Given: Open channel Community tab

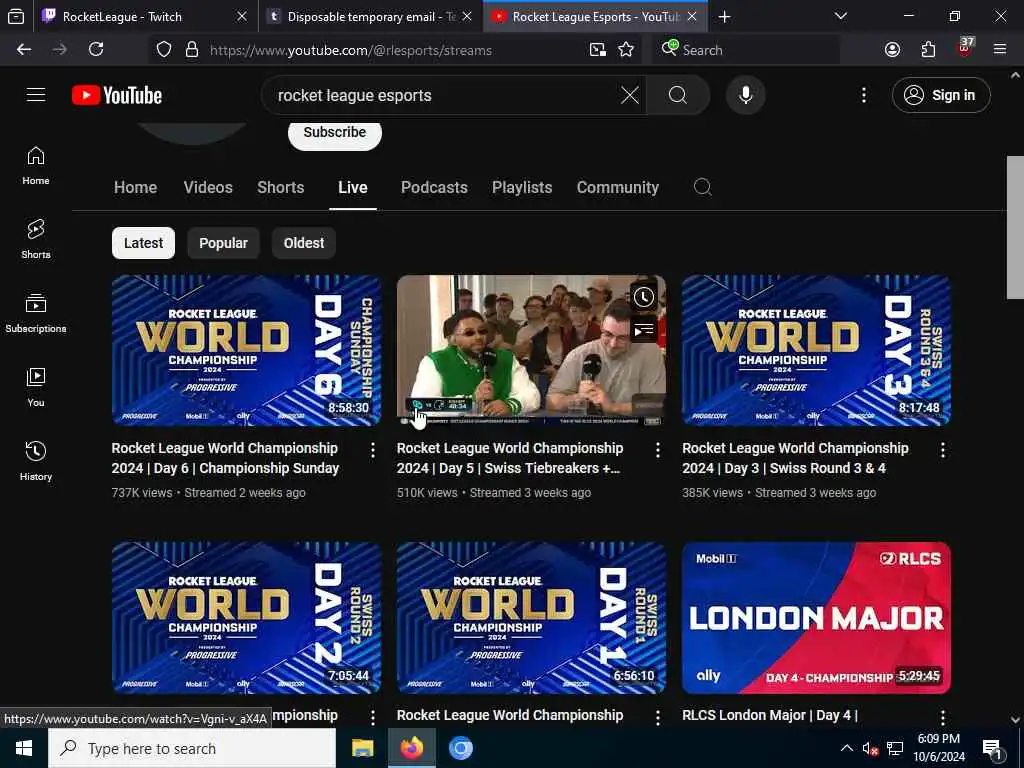Looking at the screenshot, I should [x=617, y=187].
